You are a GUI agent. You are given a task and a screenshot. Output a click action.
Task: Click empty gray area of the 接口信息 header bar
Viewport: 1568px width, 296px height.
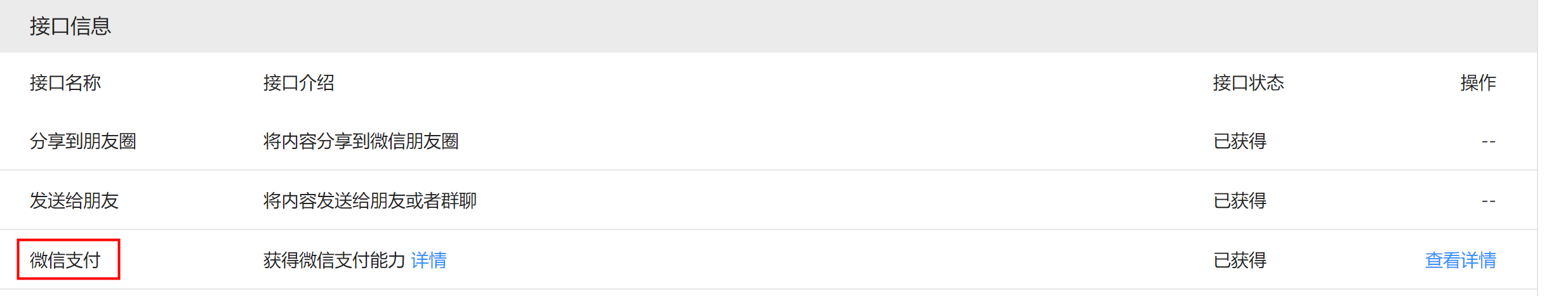click(x=825, y=26)
